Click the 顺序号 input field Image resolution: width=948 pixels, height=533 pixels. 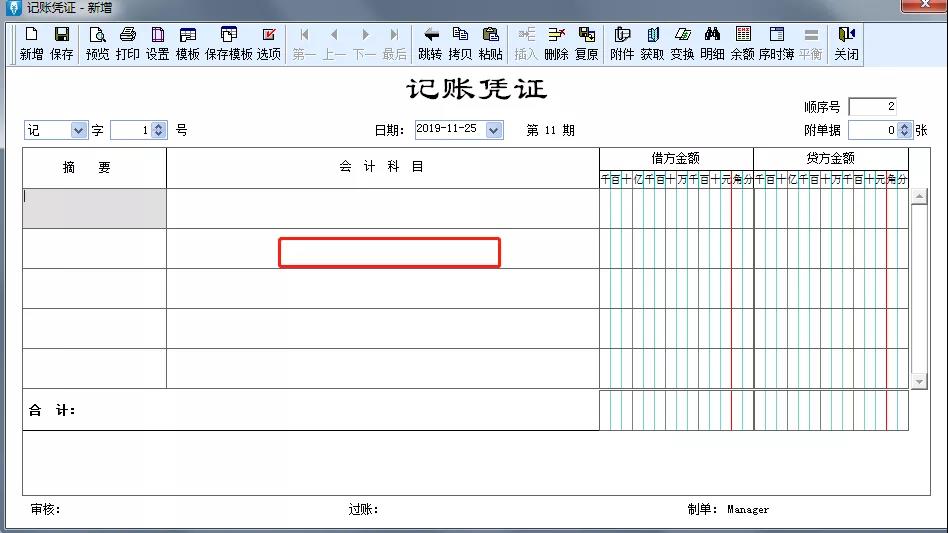[872, 106]
